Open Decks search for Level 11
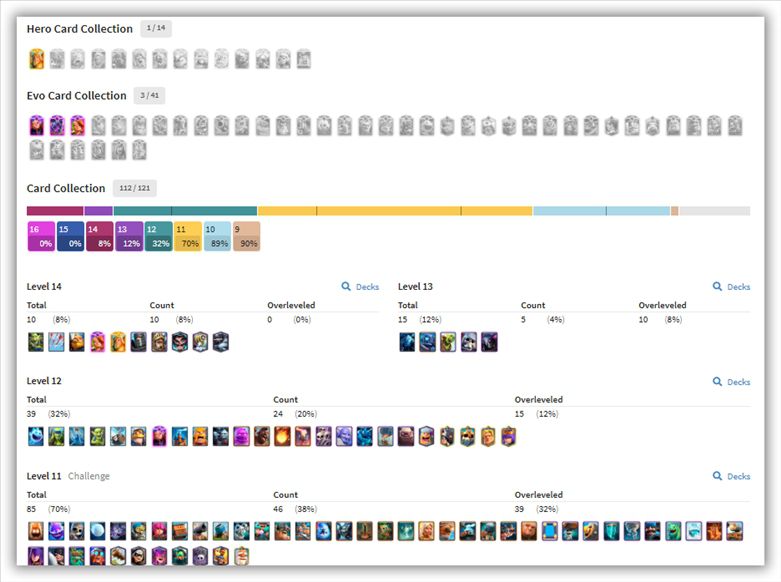 click(731, 476)
